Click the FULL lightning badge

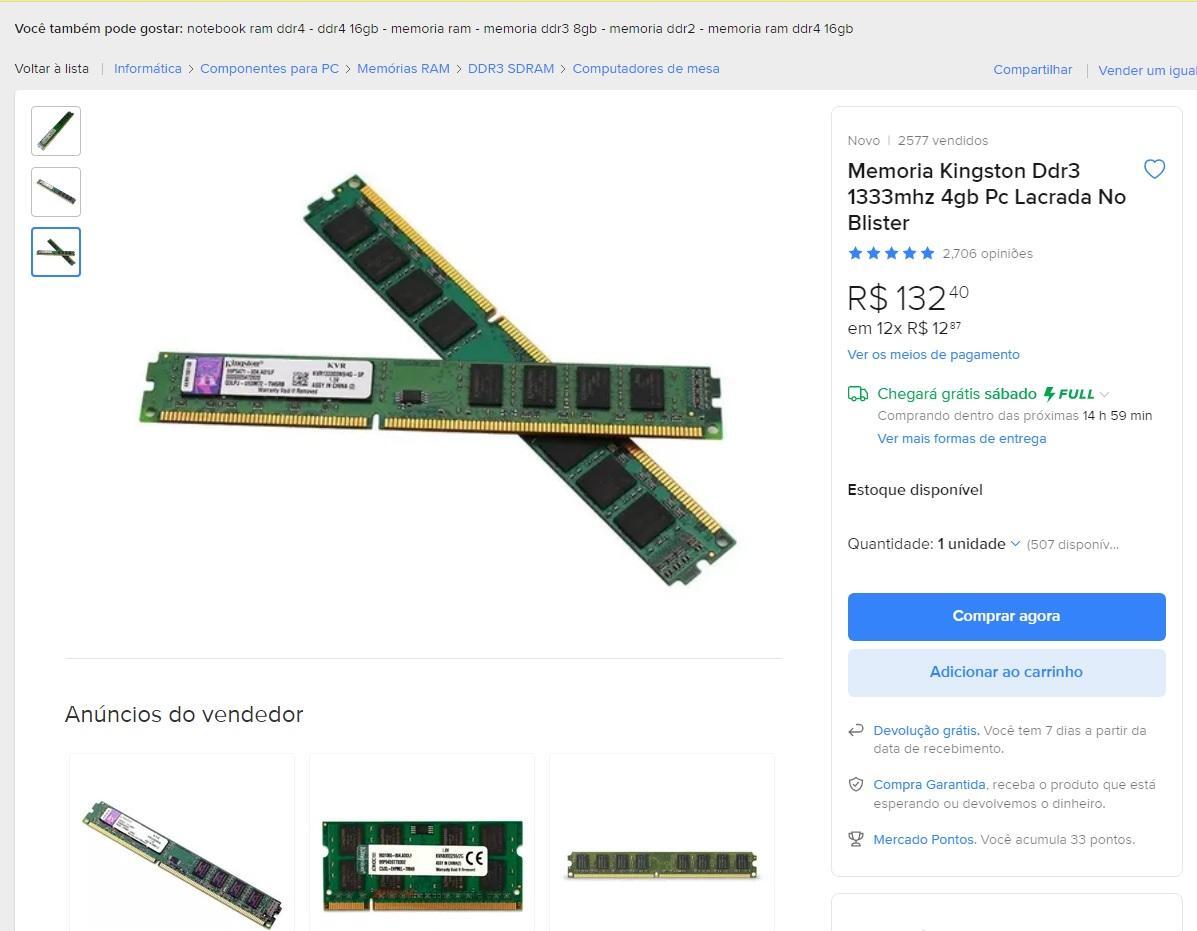point(1069,394)
